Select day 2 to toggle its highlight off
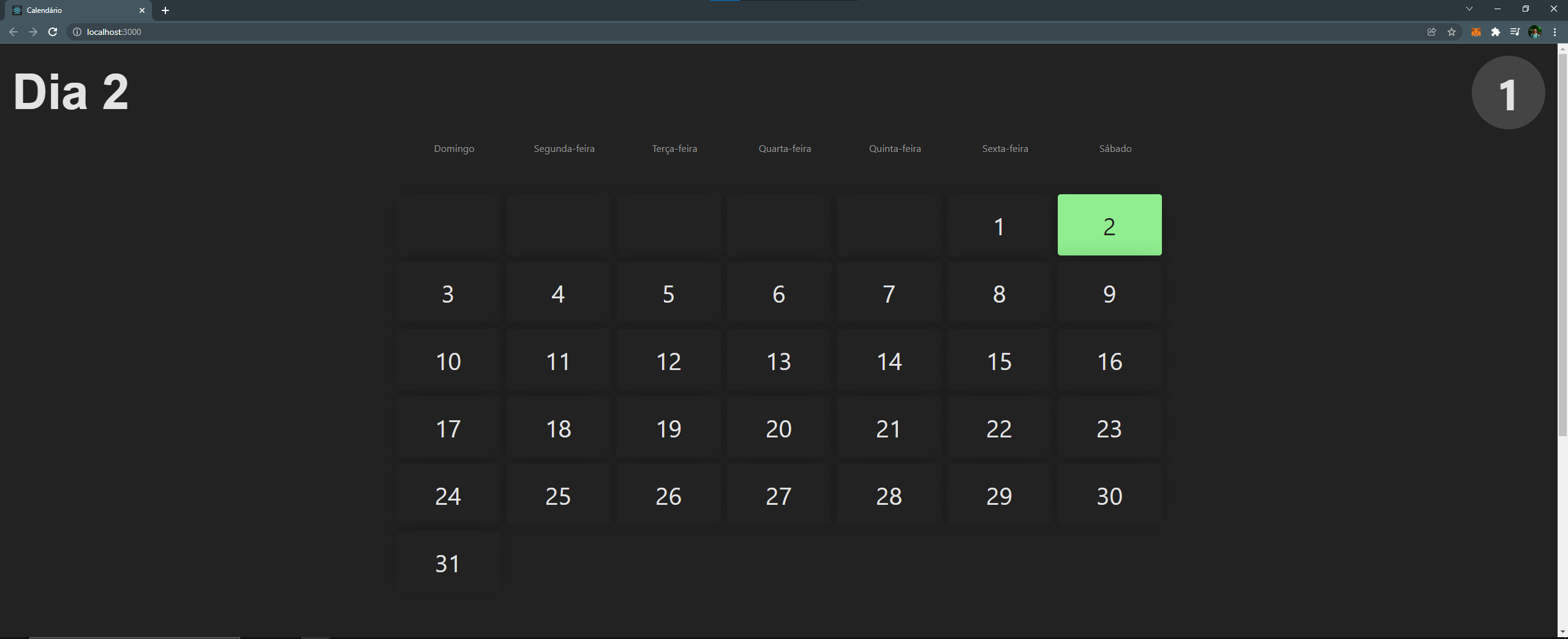Viewport: 1568px width, 639px height. click(1109, 225)
